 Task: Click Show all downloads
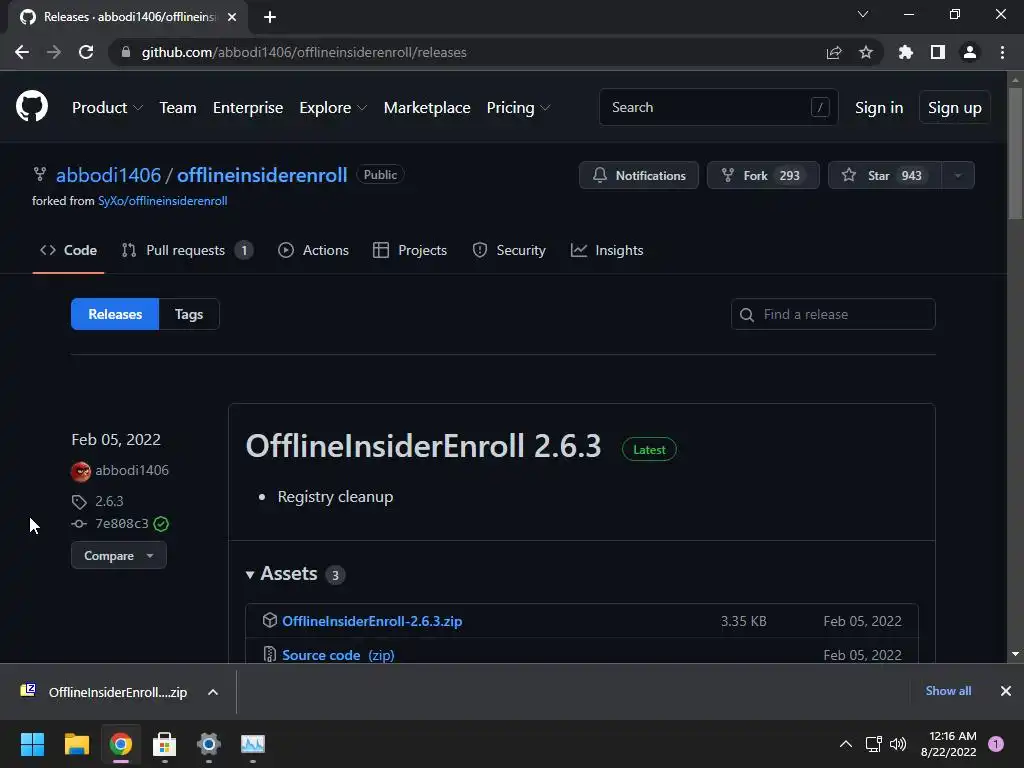click(948, 691)
